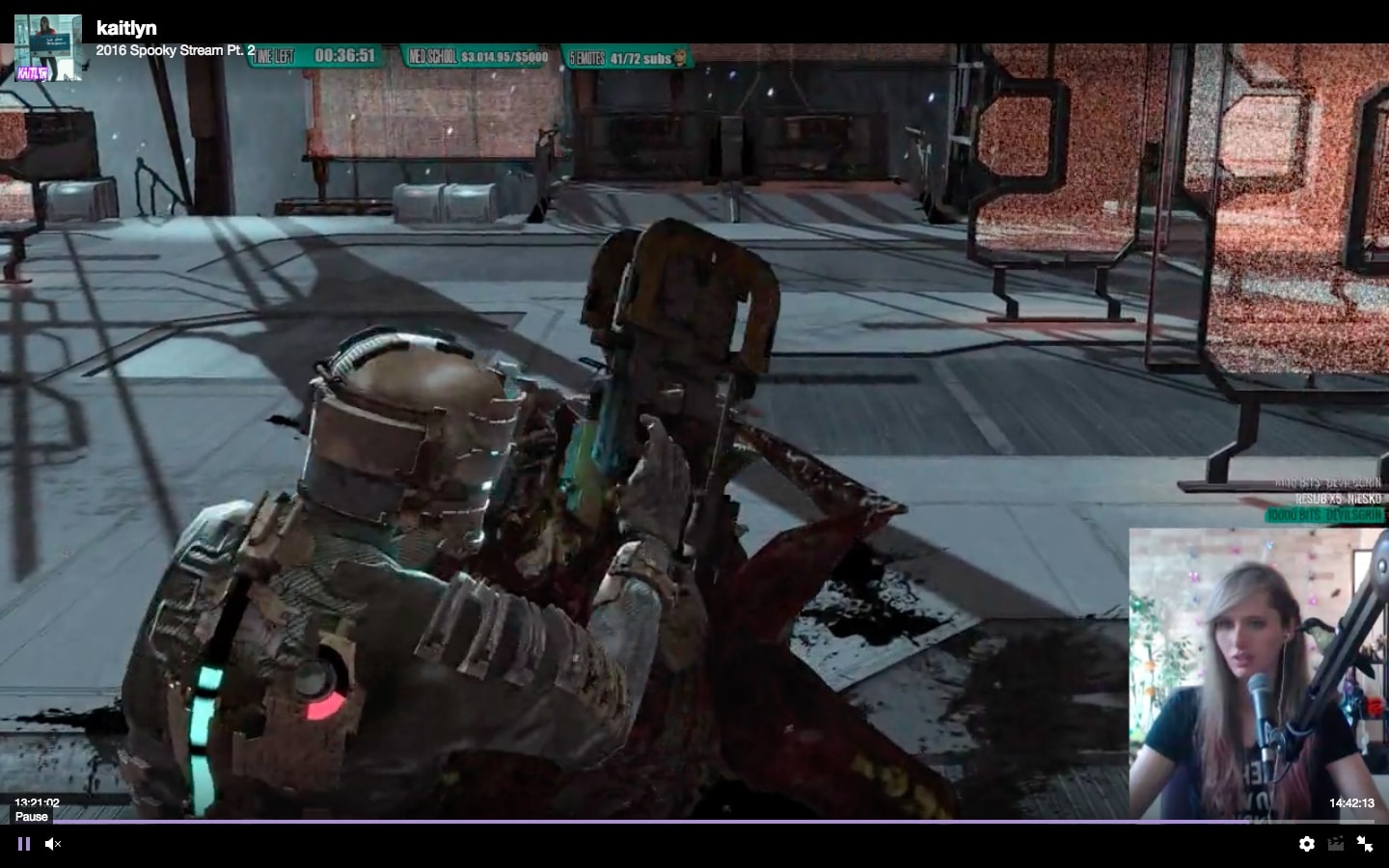
Task: Open kaitlyn's channel avatar thumbnail
Action: click(x=47, y=47)
